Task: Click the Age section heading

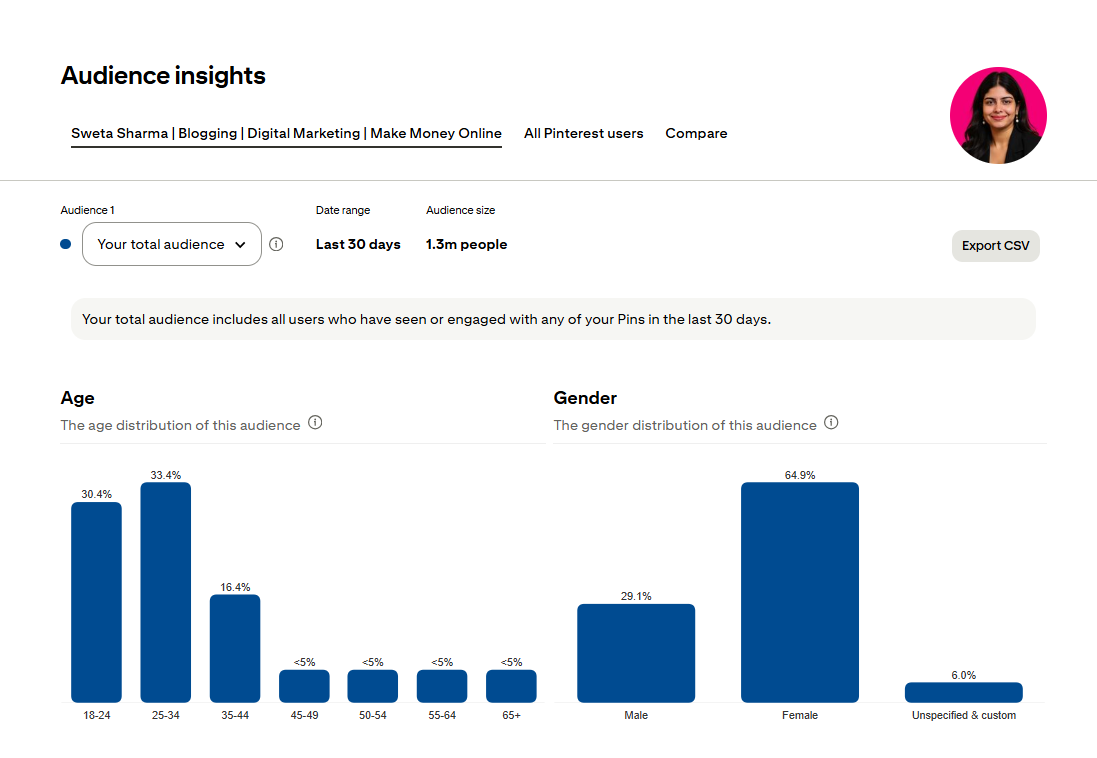Action: tap(78, 398)
